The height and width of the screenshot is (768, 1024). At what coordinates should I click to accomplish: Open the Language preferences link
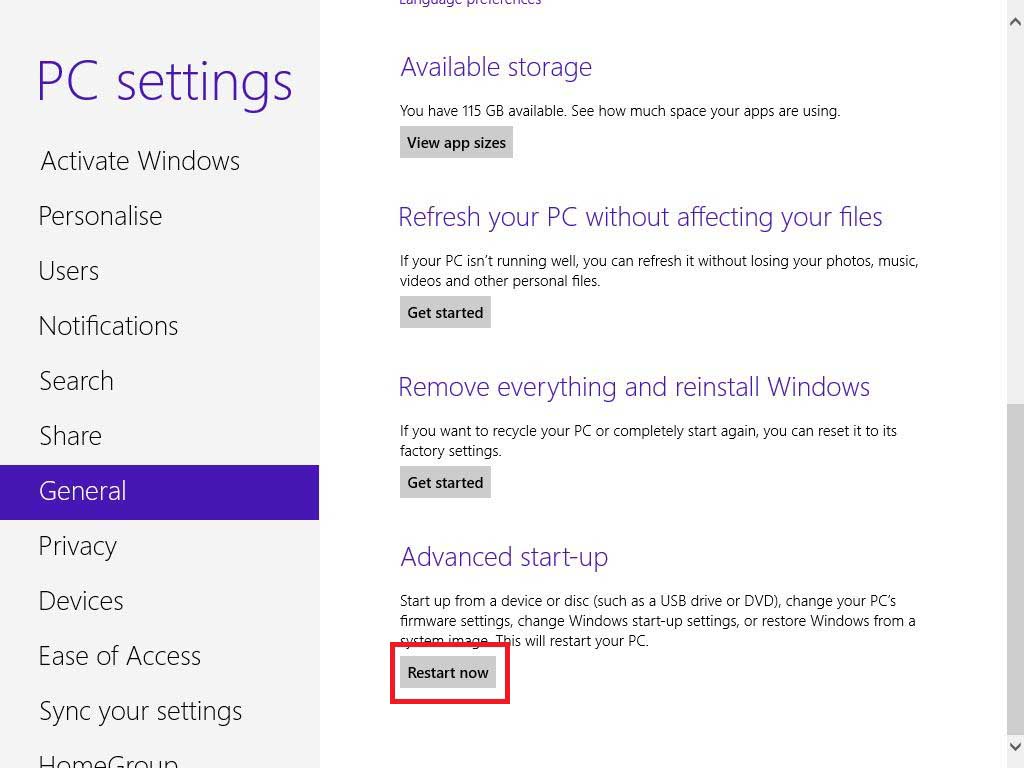(x=470, y=3)
